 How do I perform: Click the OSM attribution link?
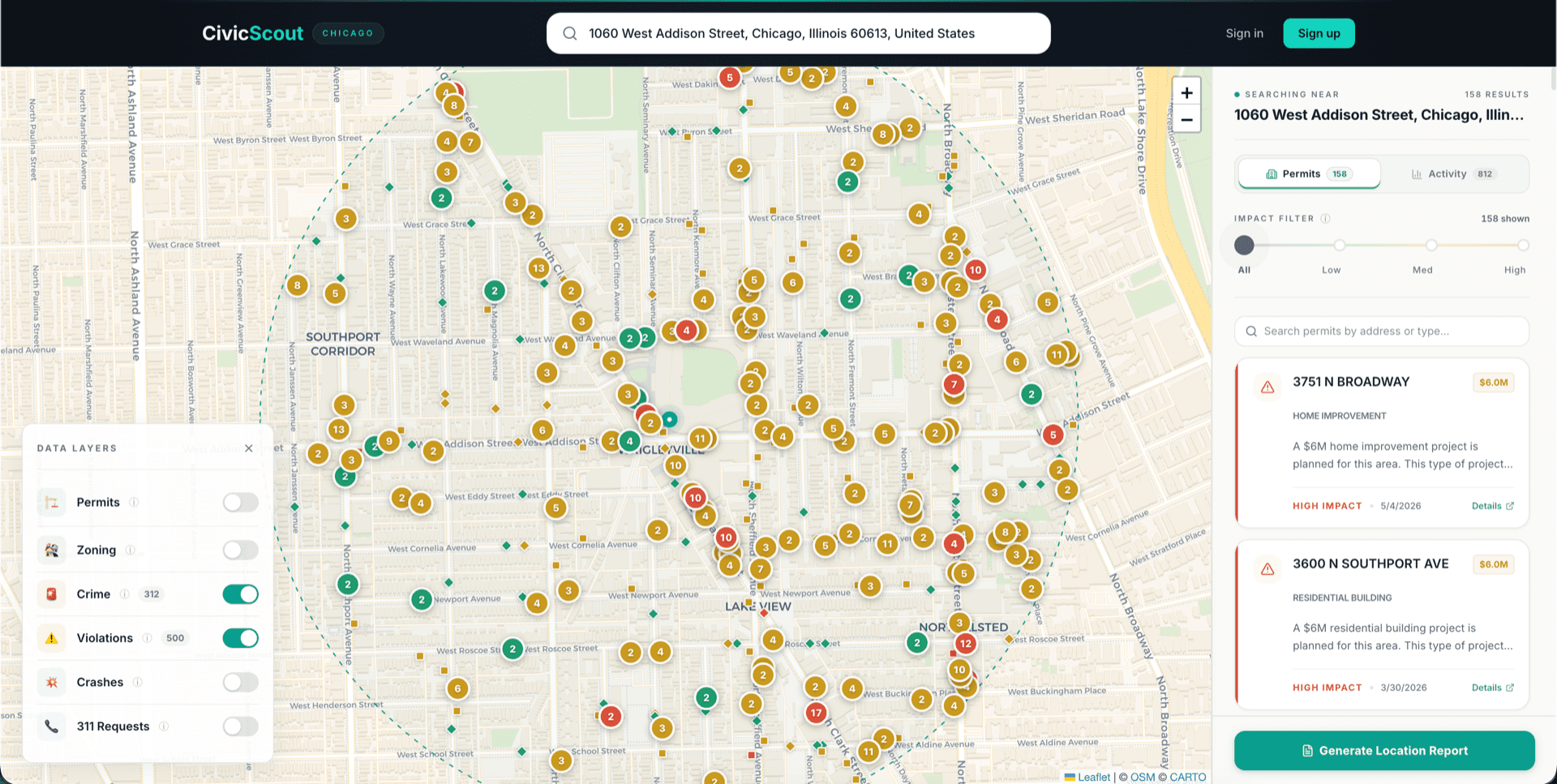1143,777
